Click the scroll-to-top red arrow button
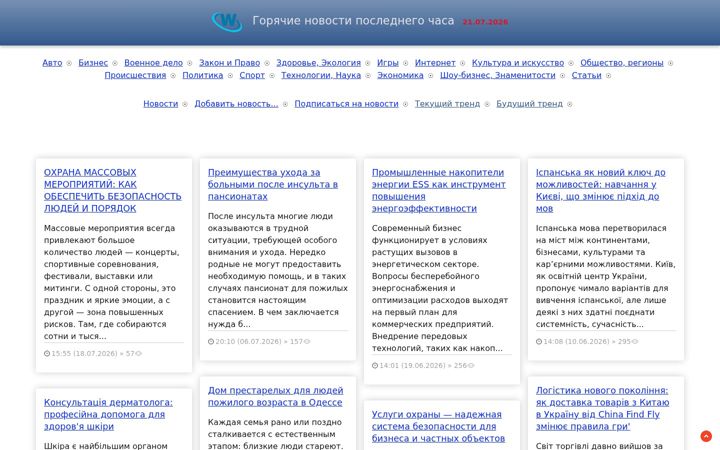 pos(706,436)
